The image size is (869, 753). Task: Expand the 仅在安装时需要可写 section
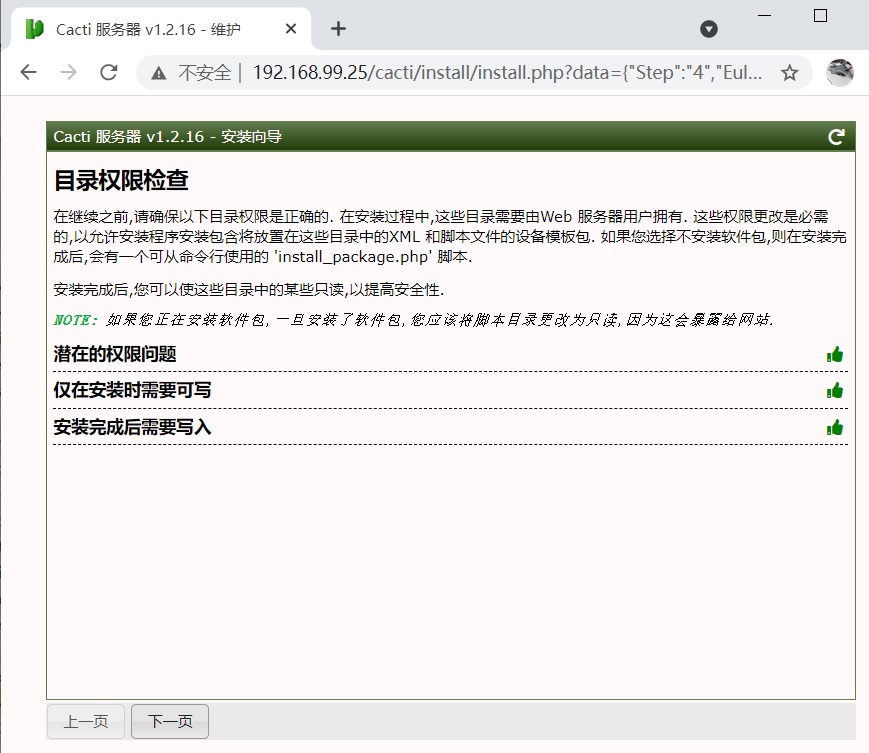132,390
